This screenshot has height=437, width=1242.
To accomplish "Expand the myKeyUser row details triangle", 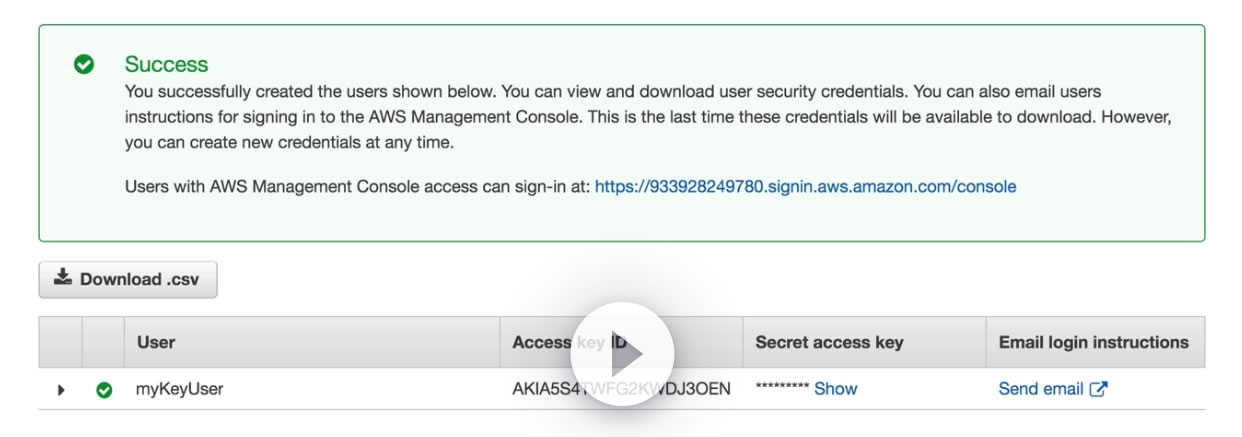I will (61, 390).
